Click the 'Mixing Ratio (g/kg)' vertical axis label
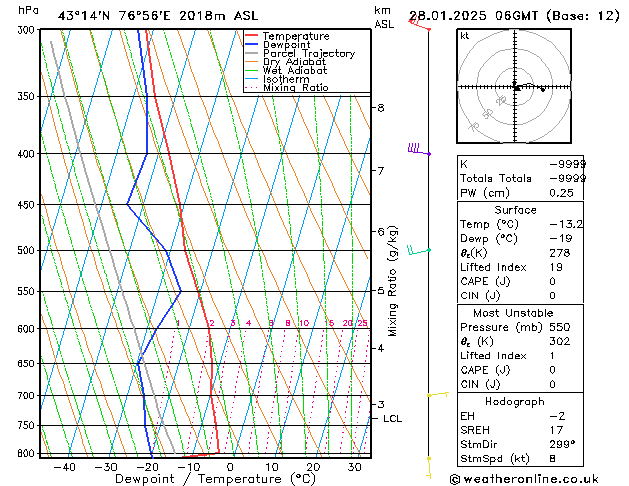 point(393,281)
